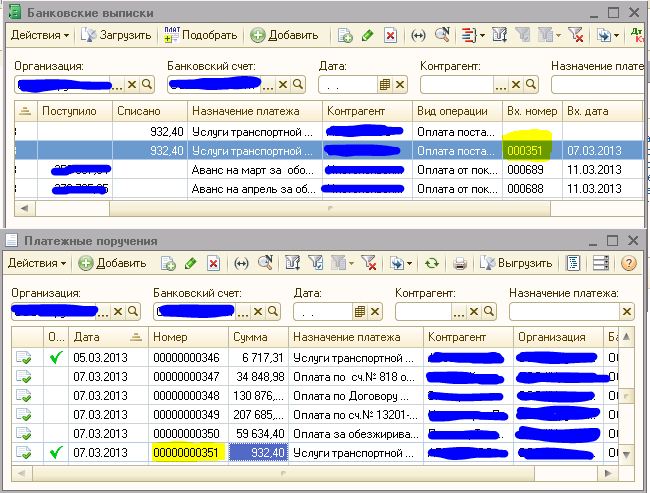
Task: Click magnifier search icon in Банковские выписки toolbar
Action: point(442,35)
